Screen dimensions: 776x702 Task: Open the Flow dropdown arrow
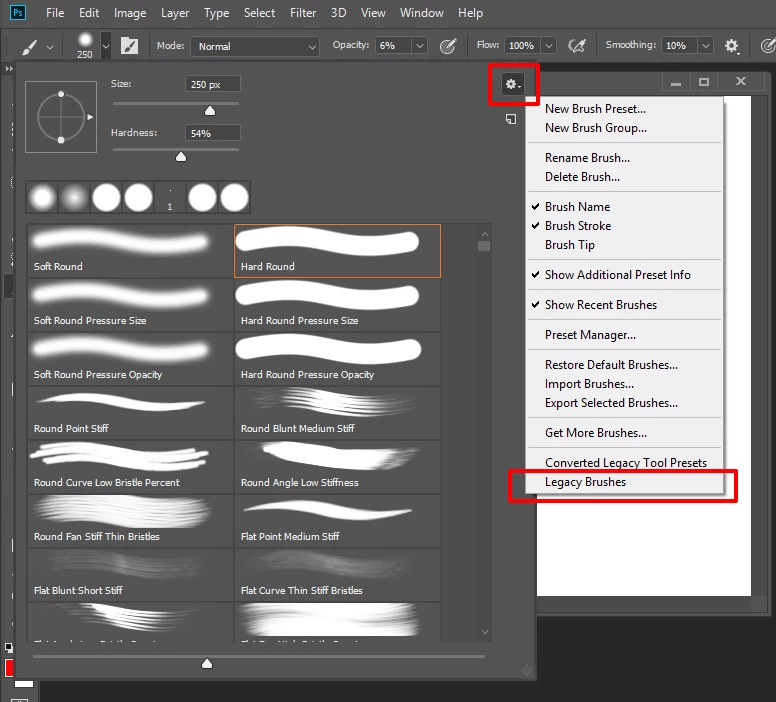549,46
